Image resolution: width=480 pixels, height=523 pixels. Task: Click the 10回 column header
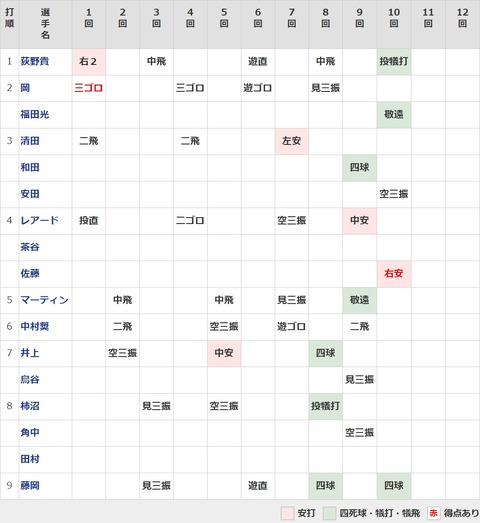[x=394, y=18]
